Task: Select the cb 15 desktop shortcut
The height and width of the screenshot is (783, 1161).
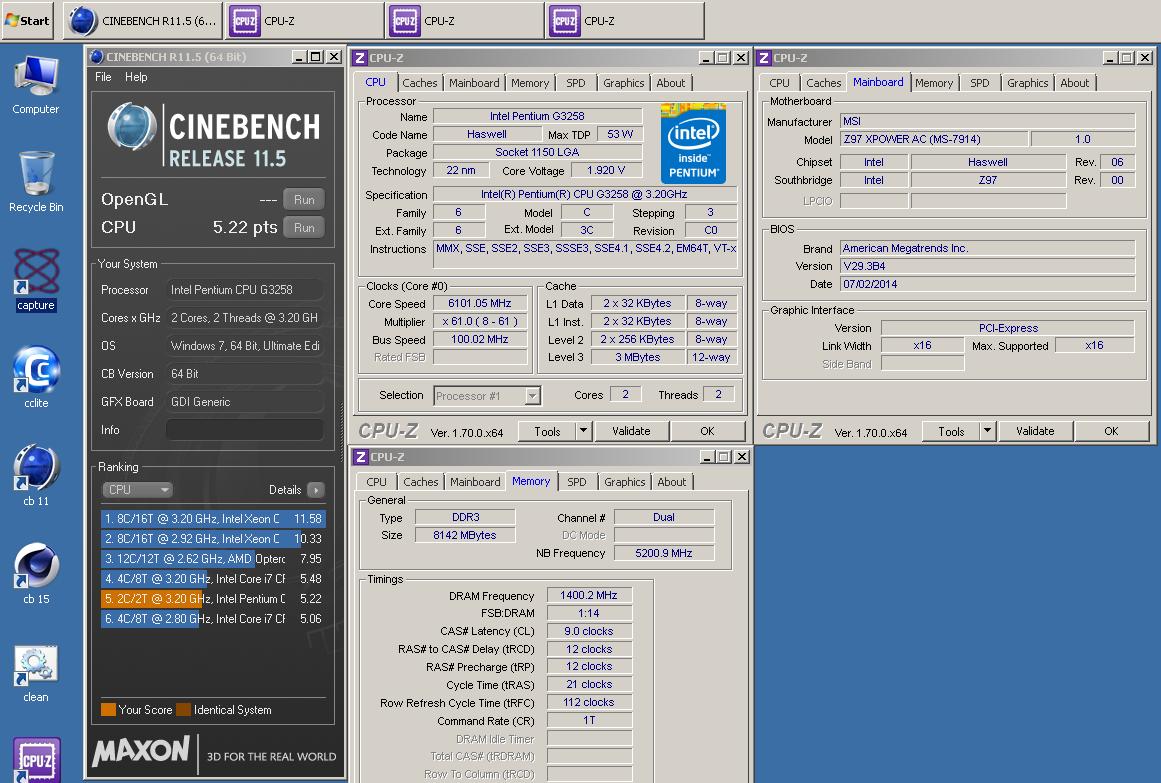Action: pos(36,573)
